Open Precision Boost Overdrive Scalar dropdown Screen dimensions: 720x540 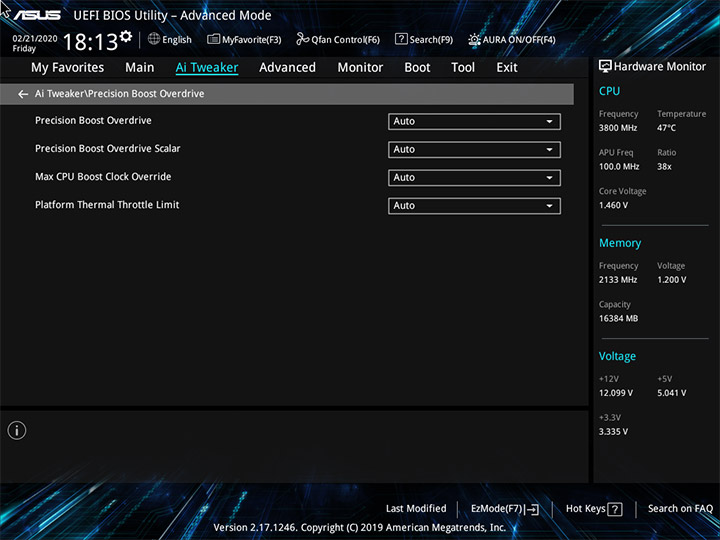[474, 150]
